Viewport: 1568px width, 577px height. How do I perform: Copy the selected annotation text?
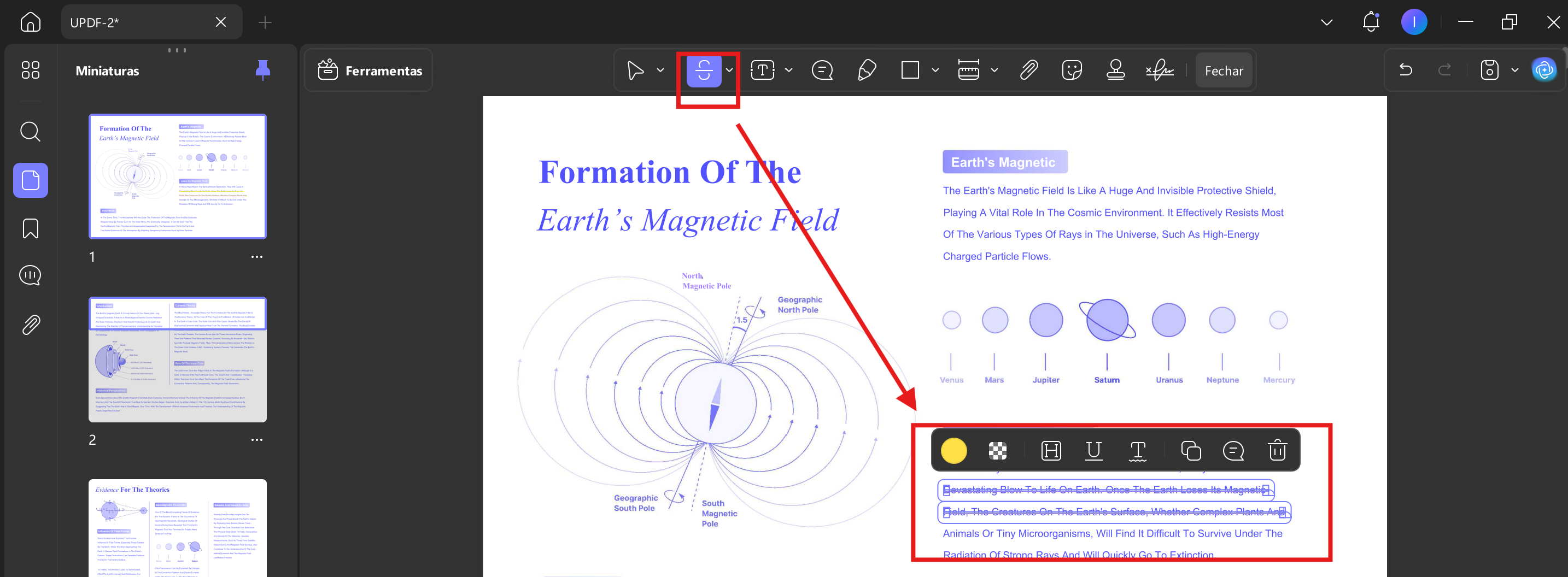(1190, 450)
